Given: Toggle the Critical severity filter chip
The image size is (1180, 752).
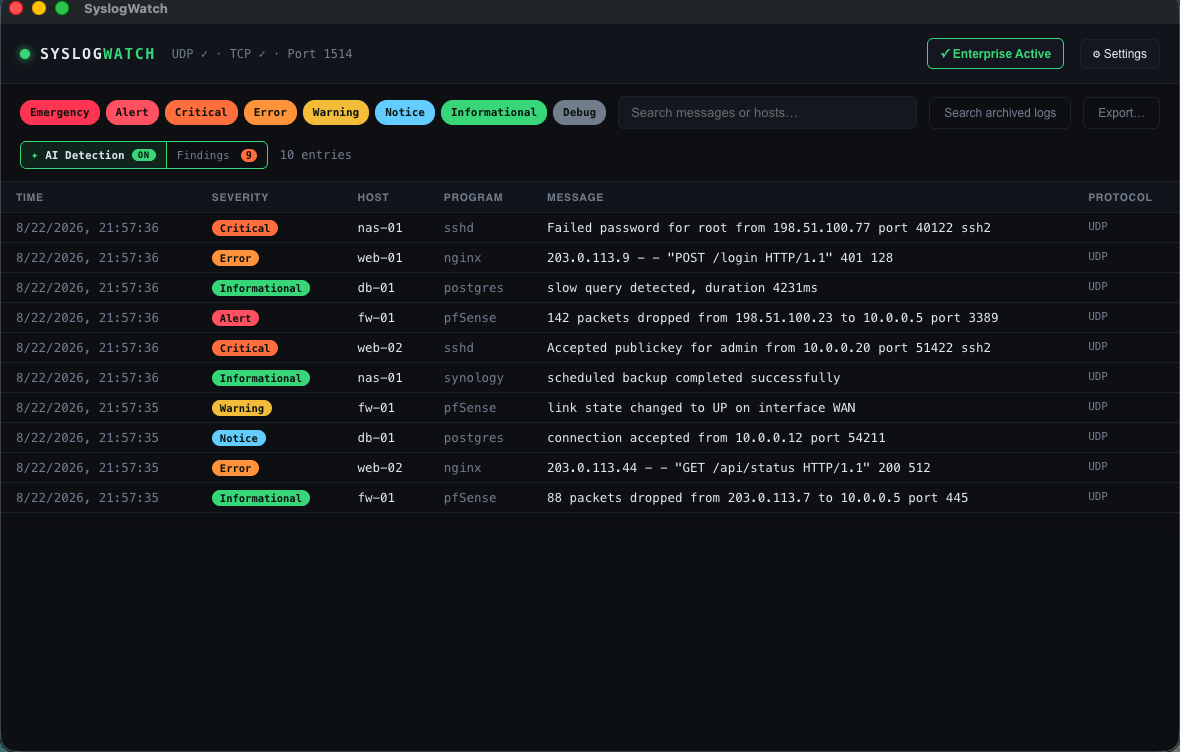Looking at the screenshot, I should coord(201,112).
